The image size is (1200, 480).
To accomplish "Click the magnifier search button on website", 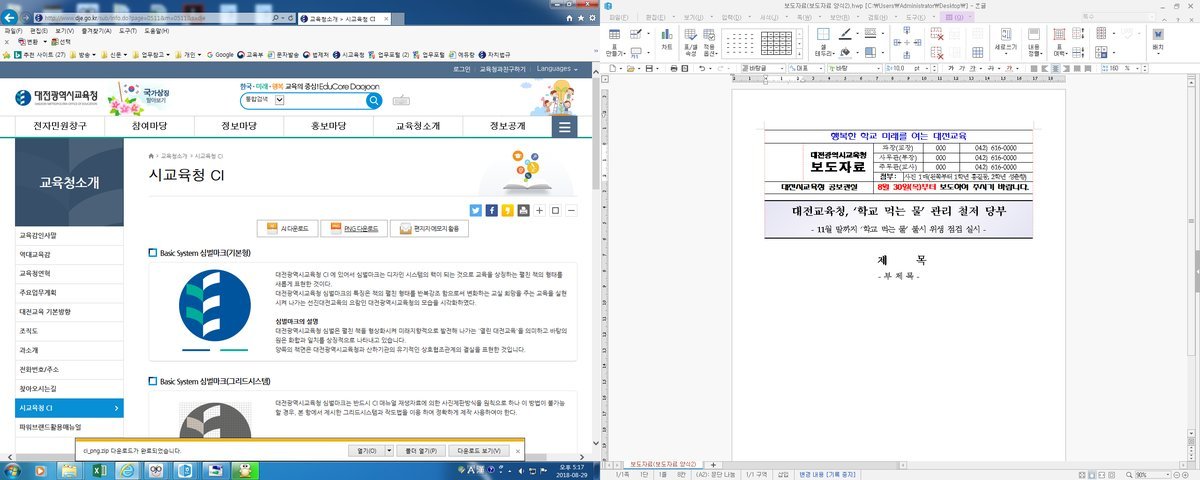I will point(374,100).
